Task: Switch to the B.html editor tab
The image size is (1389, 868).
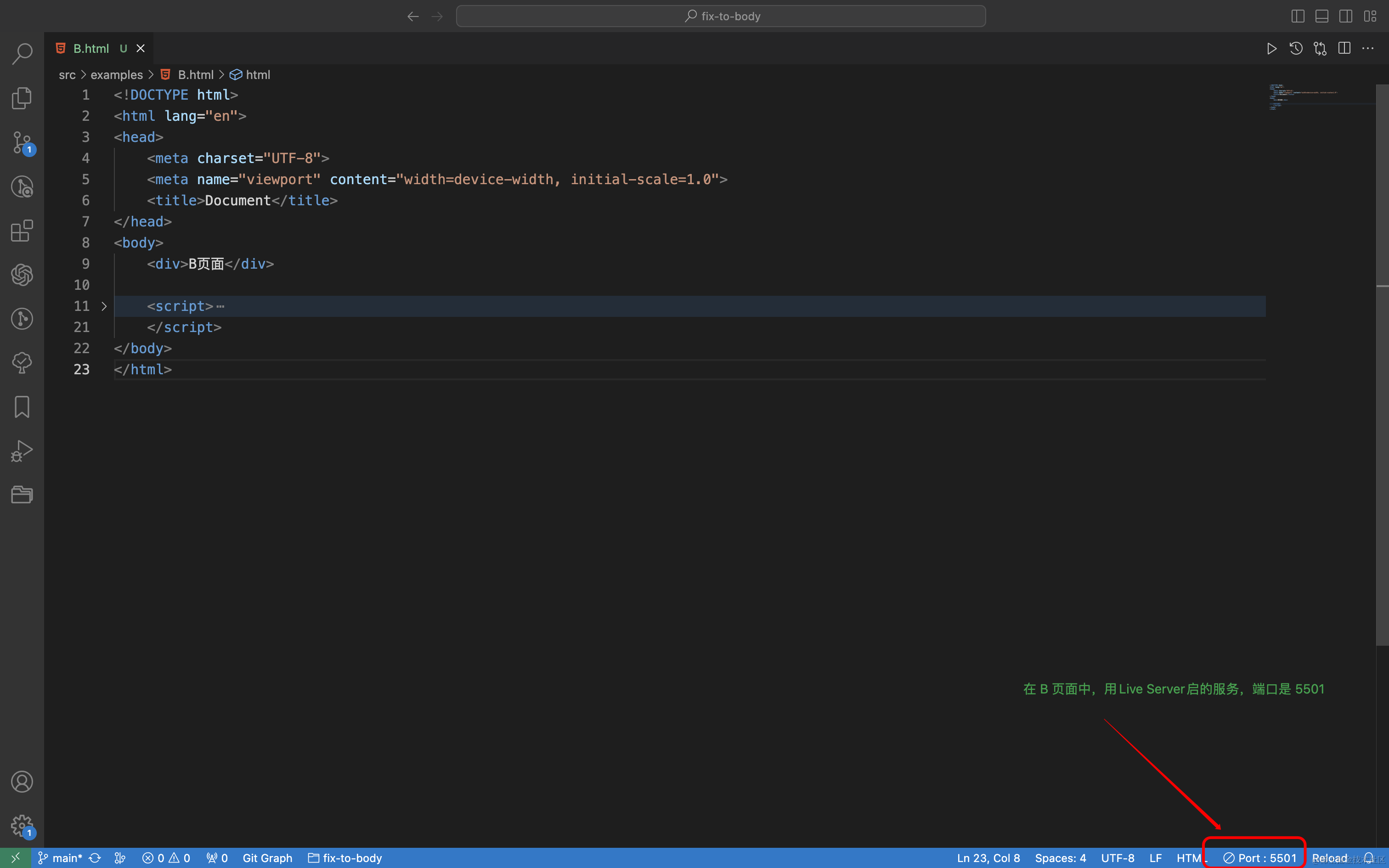Action: [x=92, y=48]
